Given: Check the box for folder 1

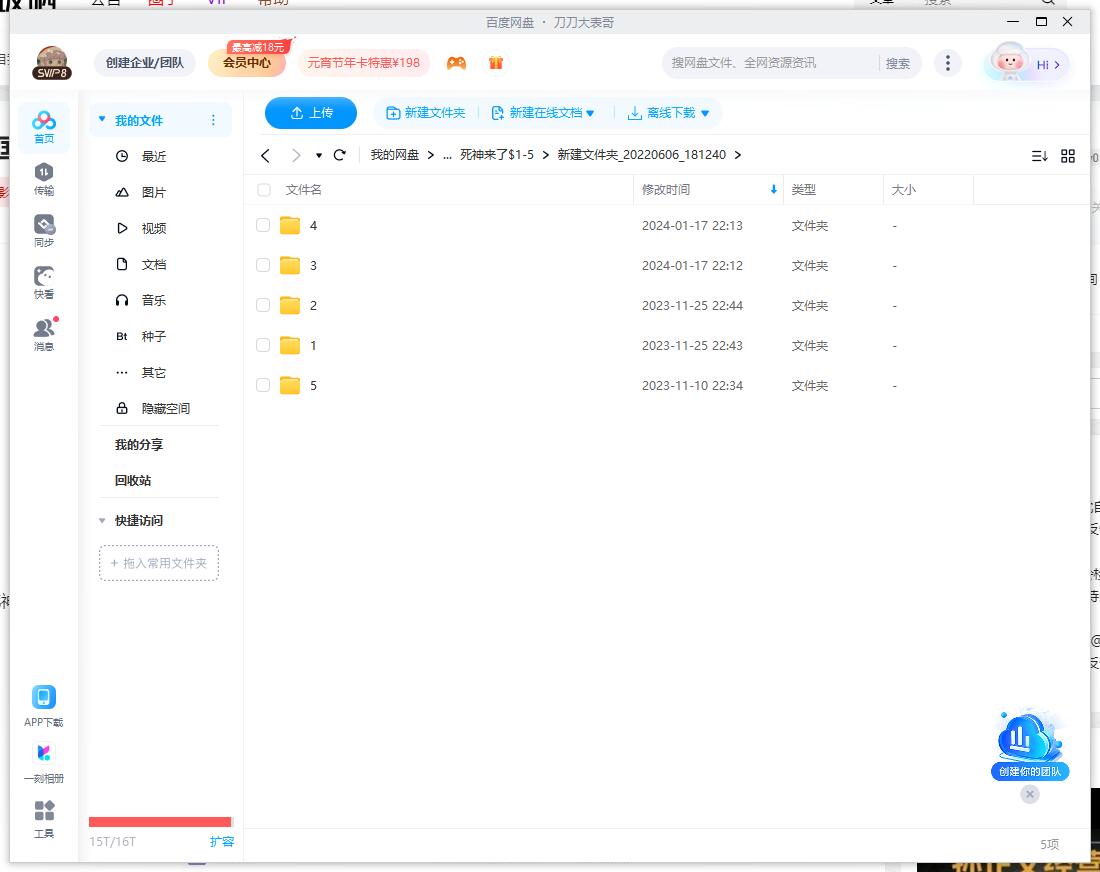Looking at the screenshot, I should (263, 345).
